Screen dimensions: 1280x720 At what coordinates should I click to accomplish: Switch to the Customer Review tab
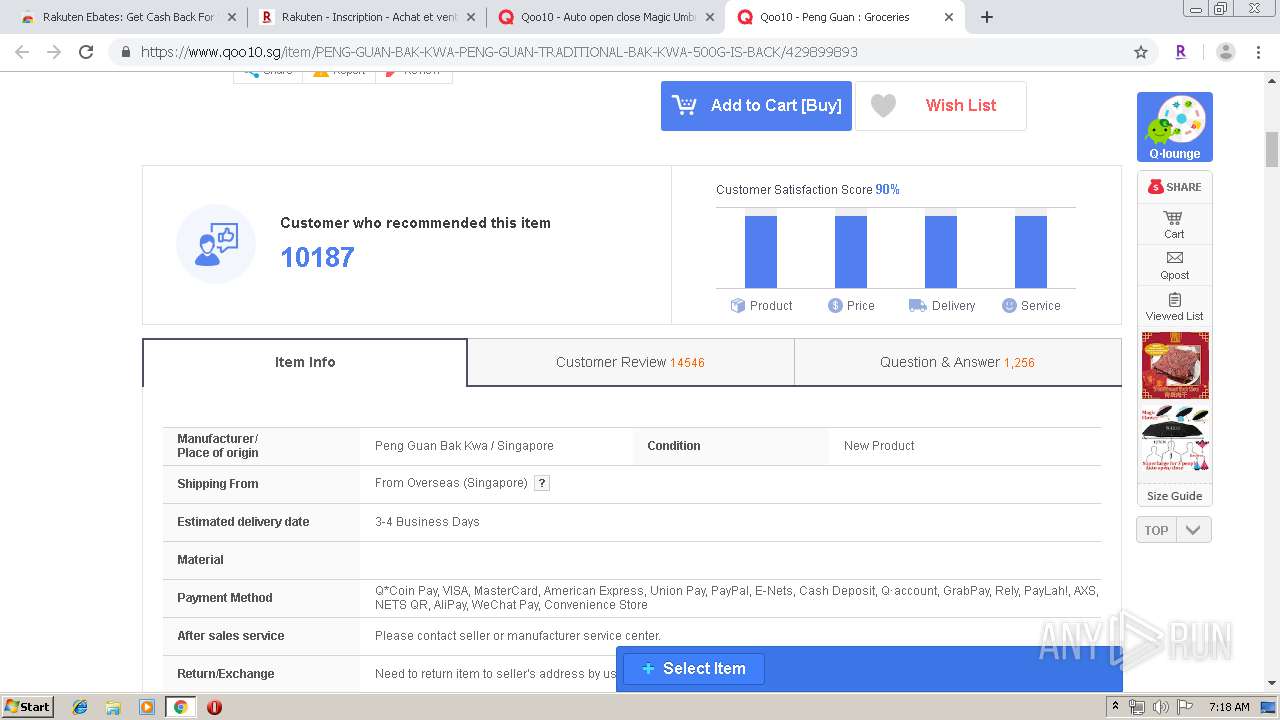[x=630, y=362]
